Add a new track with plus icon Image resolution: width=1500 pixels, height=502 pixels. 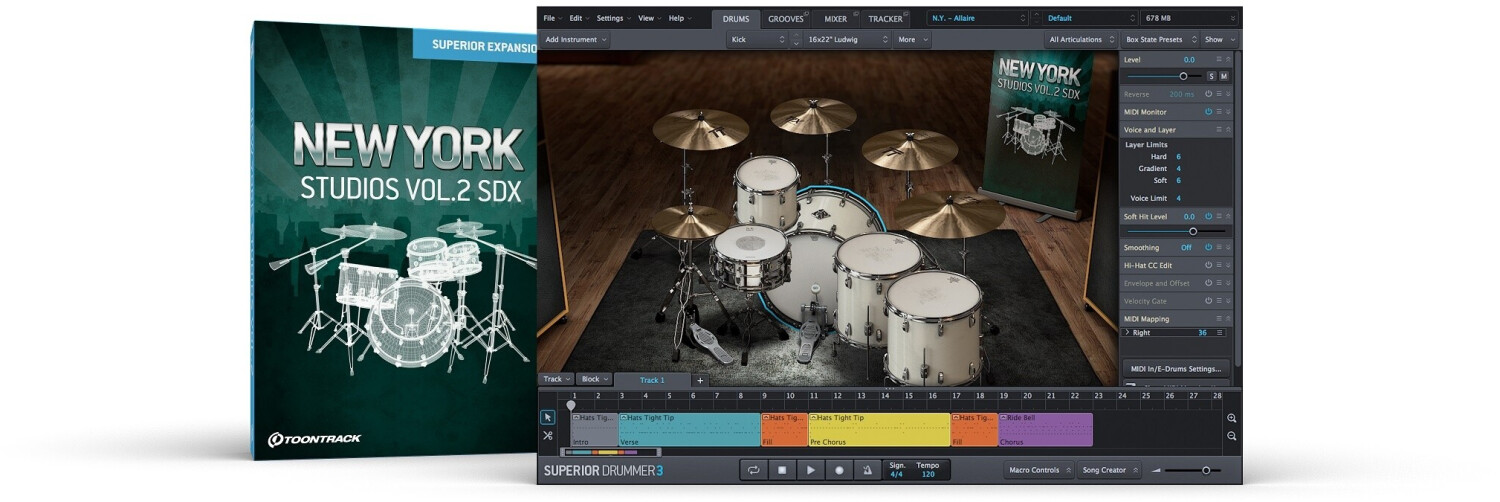(x=700, y=380)
